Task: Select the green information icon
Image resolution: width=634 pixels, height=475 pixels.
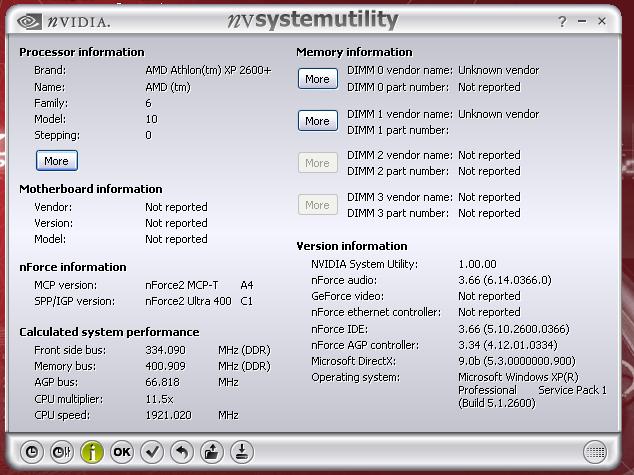Action: click(92, 452)
